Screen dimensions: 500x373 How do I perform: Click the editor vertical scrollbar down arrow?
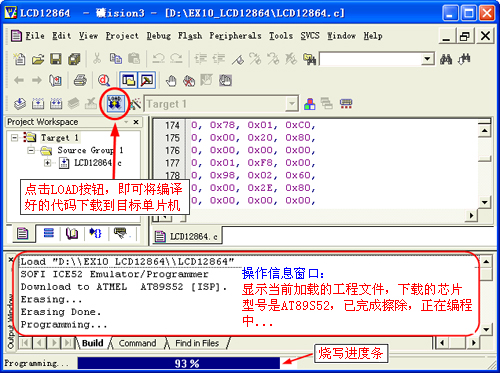(x=484, y=202)
